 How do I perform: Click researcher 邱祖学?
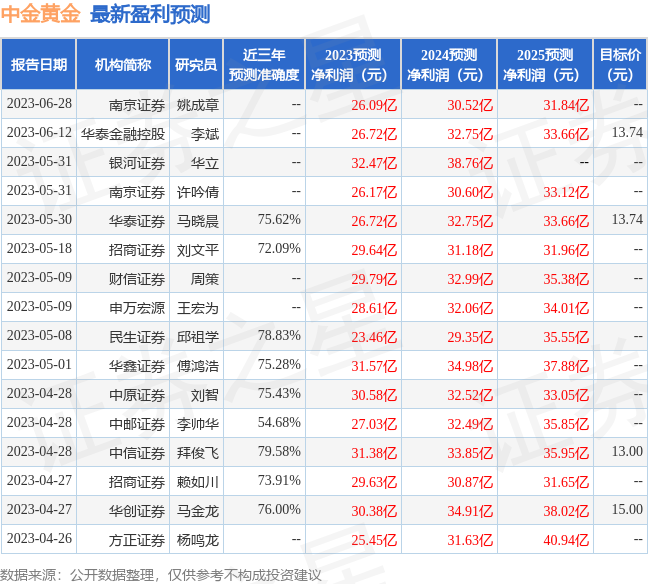198,337
